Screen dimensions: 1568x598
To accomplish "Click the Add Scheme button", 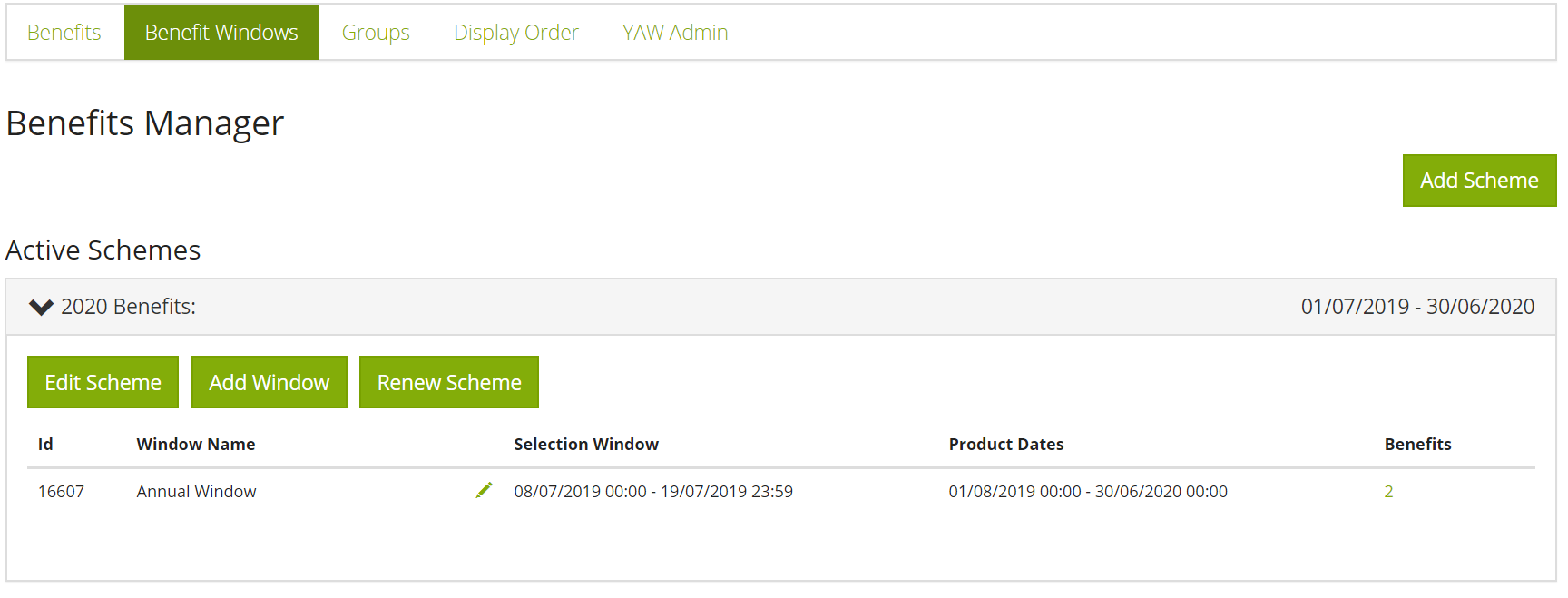I will 1478,180.
